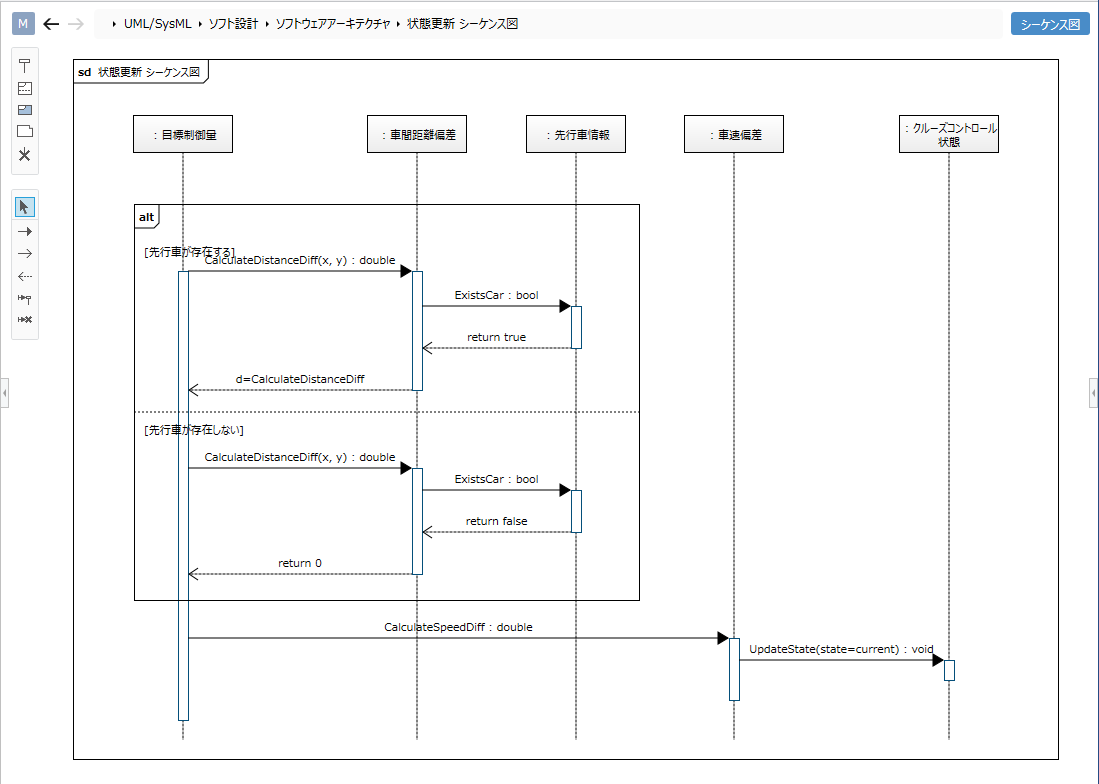The height and width of the screenshot is (784, 1099).
Task: Select the Note tool in the palette
Action: click(25, 131)
